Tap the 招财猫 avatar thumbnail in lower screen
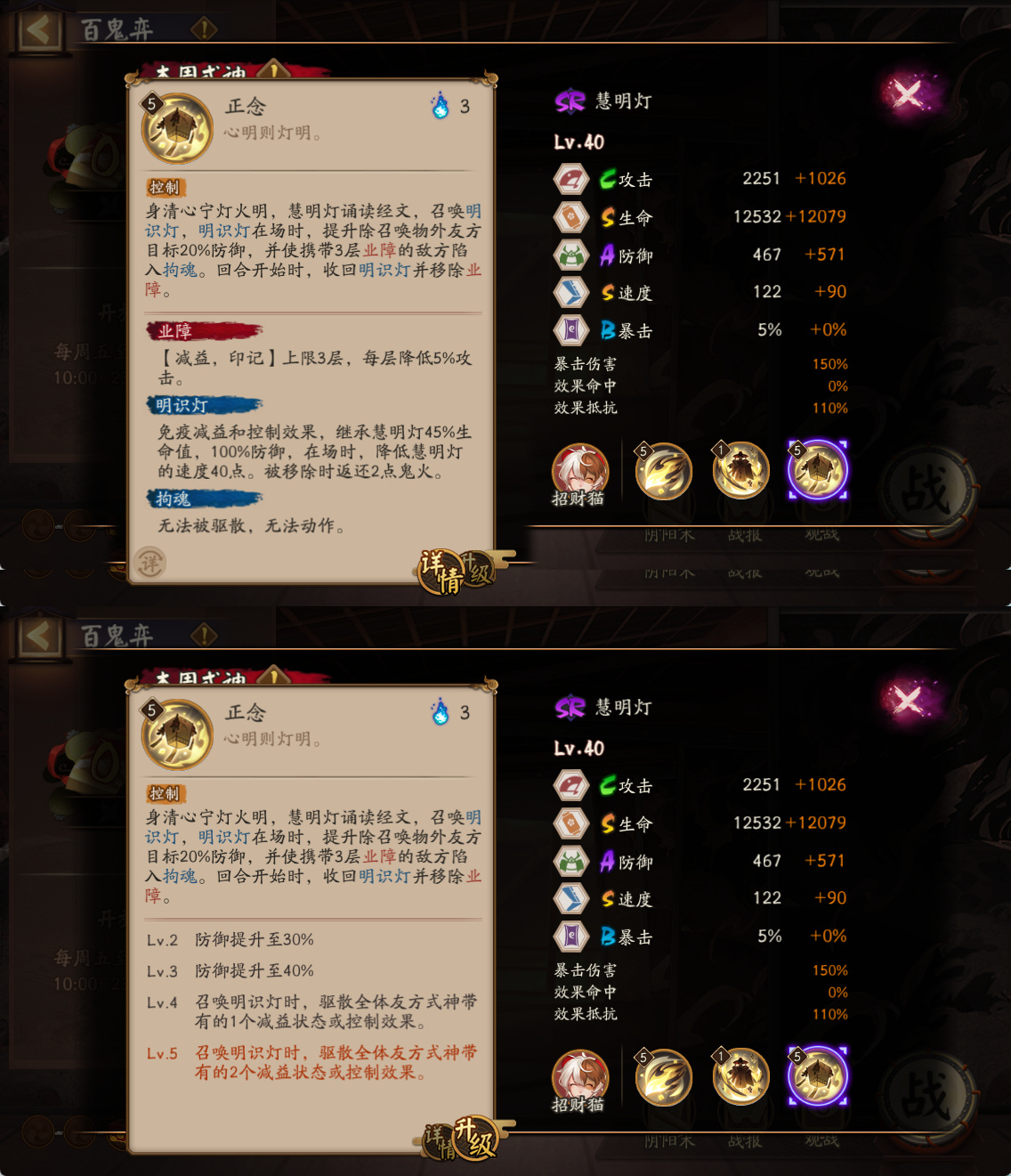Image resolution: width=1011 pixels, height=1176 pixels. point(579,1080)
